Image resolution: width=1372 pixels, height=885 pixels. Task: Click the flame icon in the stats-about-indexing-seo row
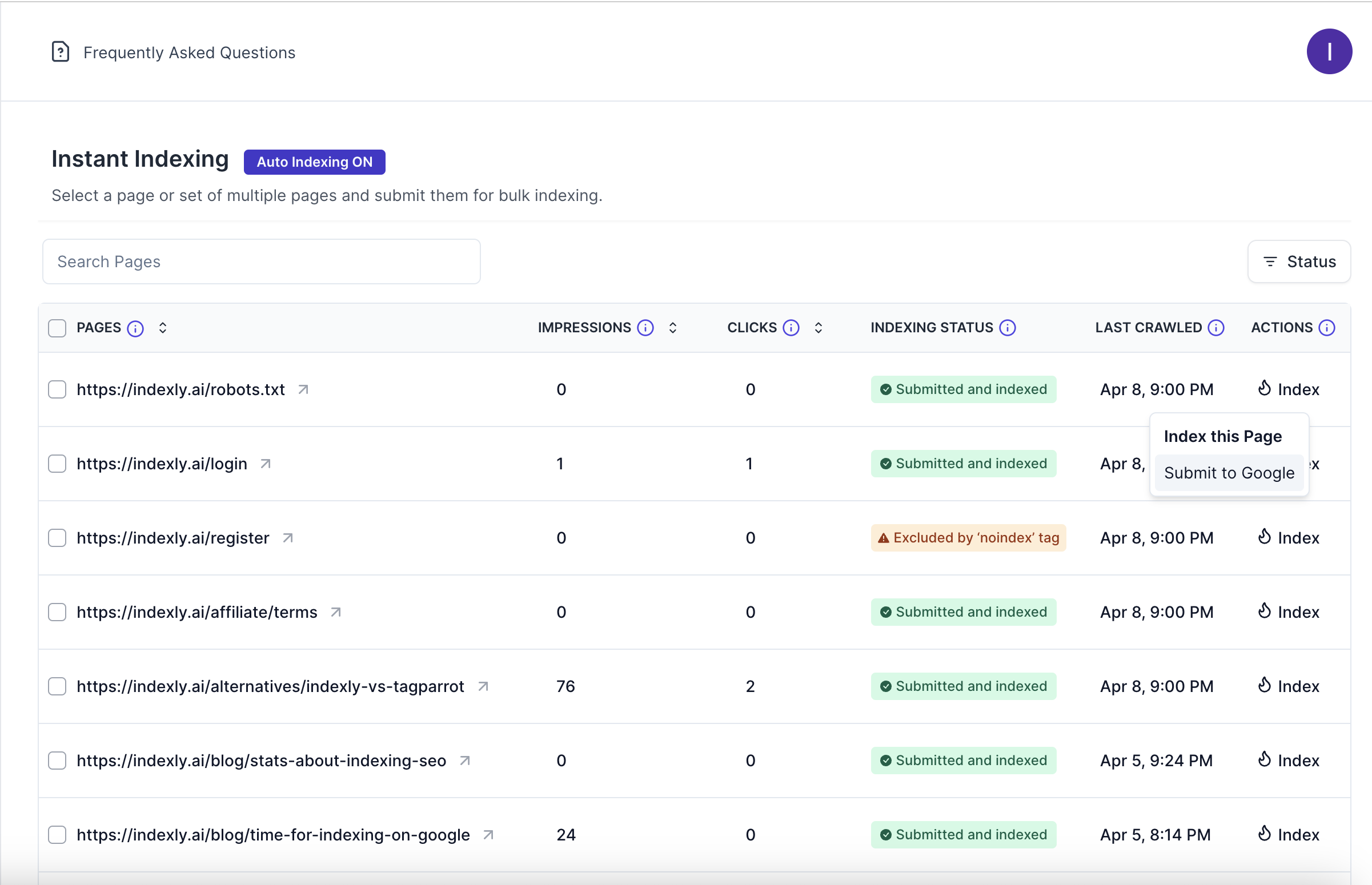[x=1264, y=759]
